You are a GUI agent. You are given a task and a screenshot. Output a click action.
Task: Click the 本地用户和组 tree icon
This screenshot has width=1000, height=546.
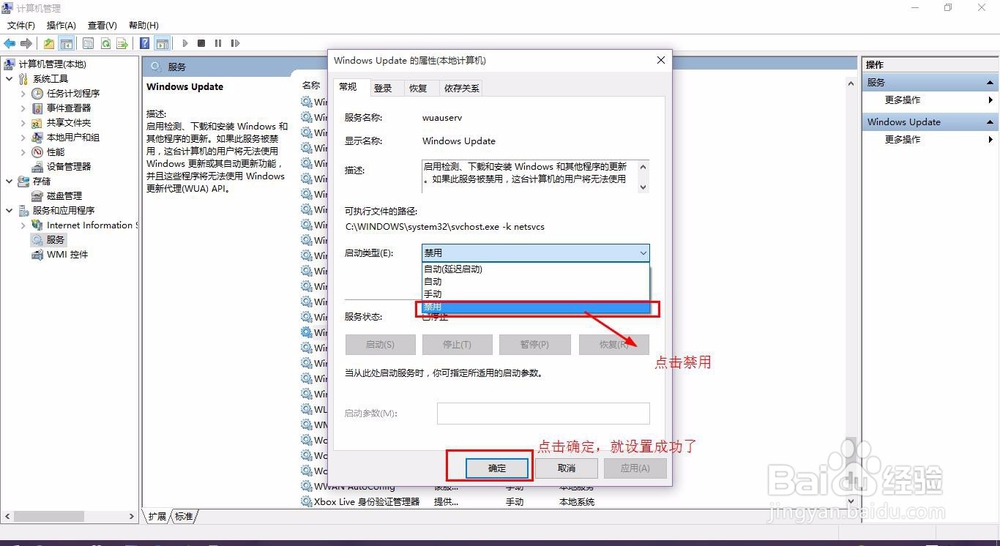point(38,137)
